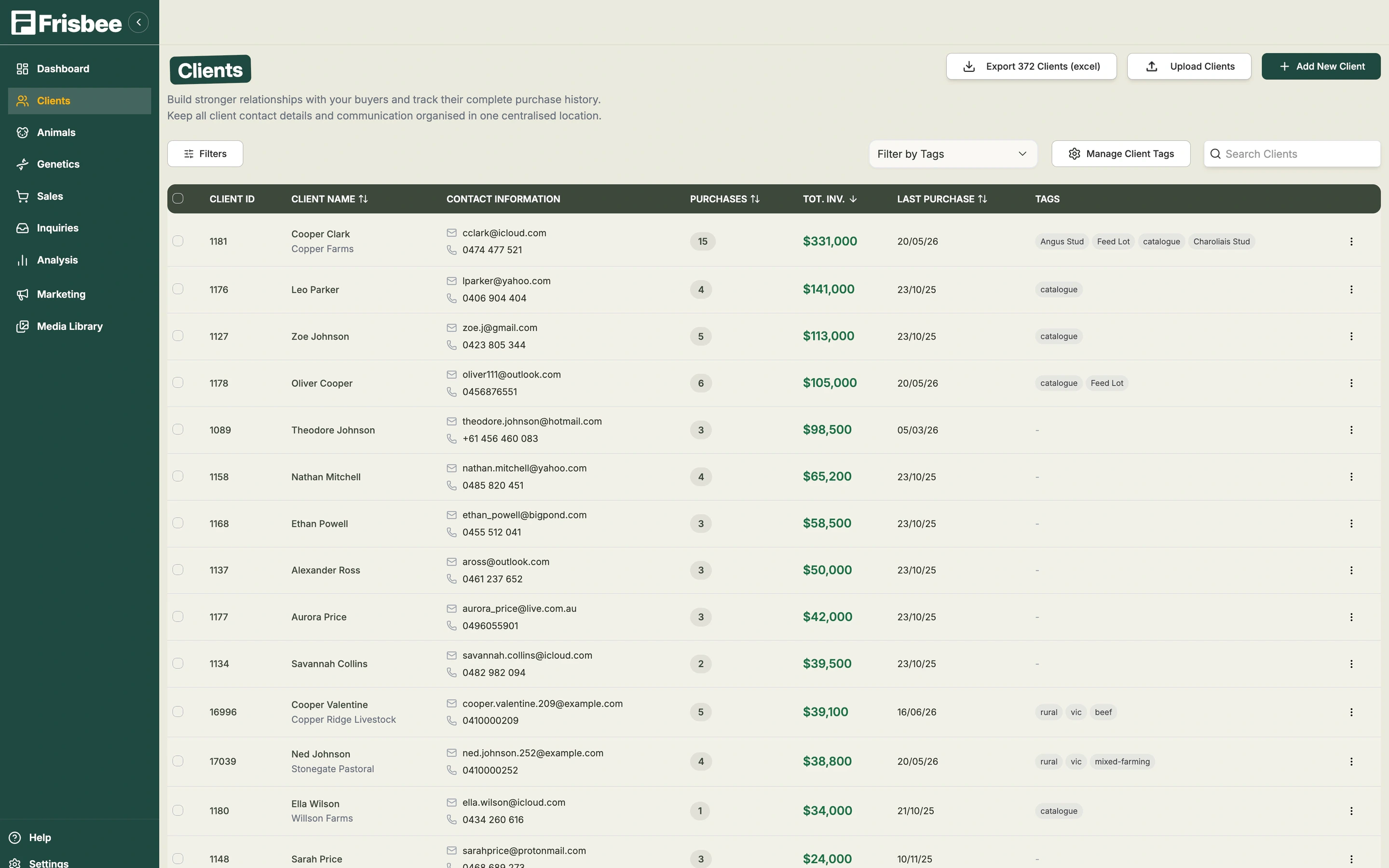This screenshot has width=1389, height=868.
Task: Open Settings in the sidebar
Action: click(x=39, y=863)
